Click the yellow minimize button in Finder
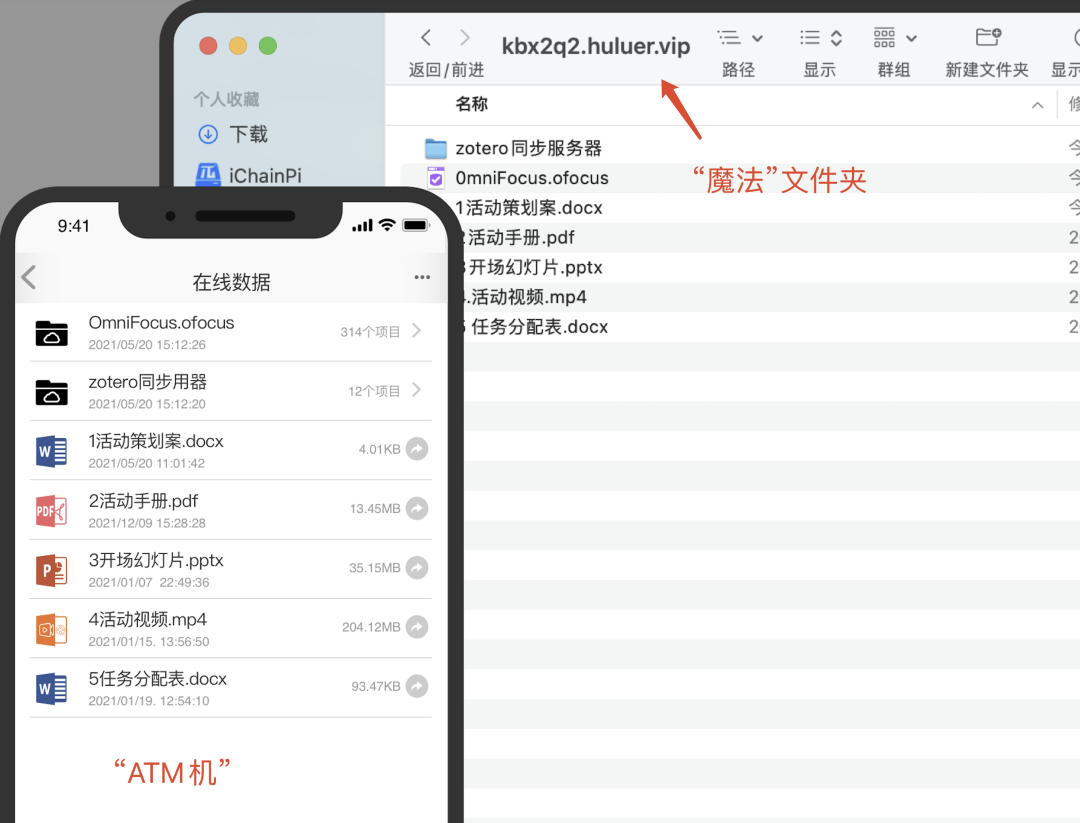1080x823 pixels. (x=238, y=45)
